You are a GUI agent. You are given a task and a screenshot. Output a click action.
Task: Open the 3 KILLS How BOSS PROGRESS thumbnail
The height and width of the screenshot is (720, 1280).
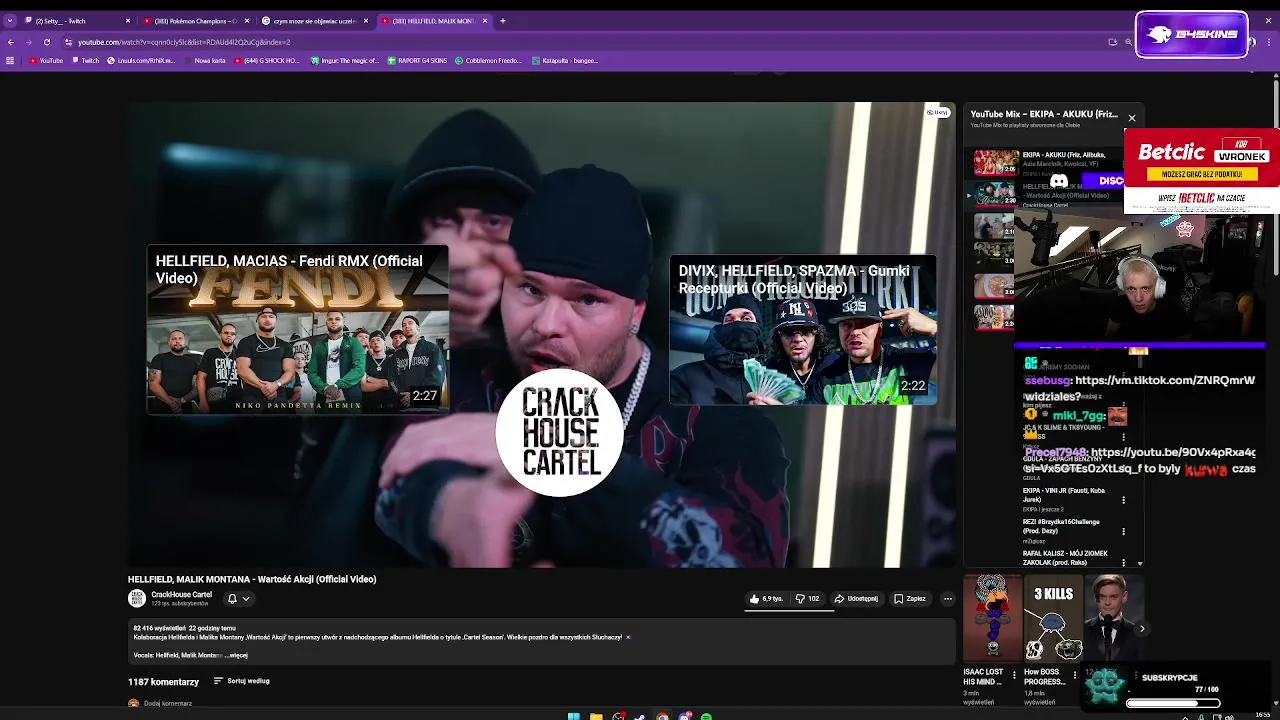tap(1053, 618)
